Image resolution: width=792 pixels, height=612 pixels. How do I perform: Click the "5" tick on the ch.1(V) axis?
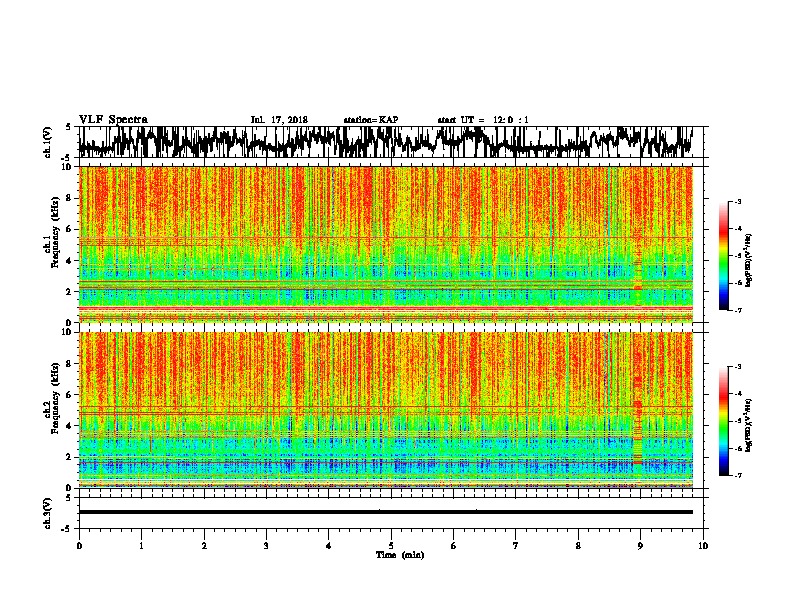[68, 127]
